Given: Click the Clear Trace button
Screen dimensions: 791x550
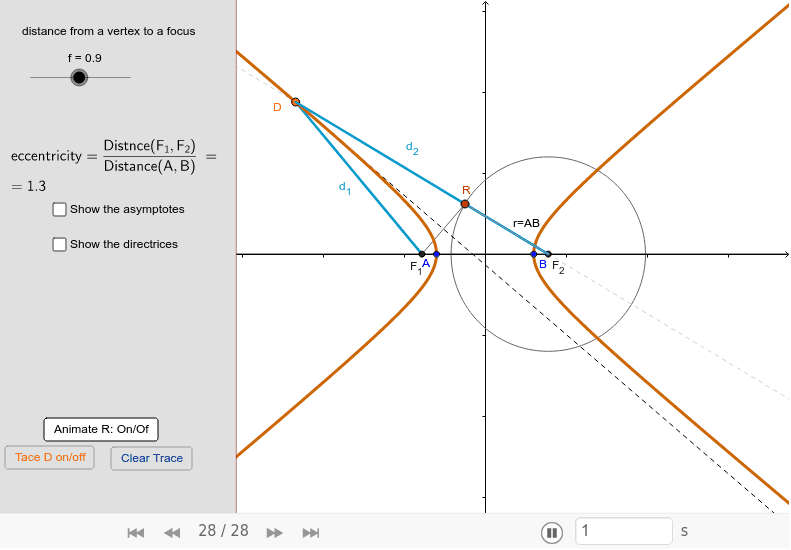Looking at the screenshot, I should click(151, 458).
